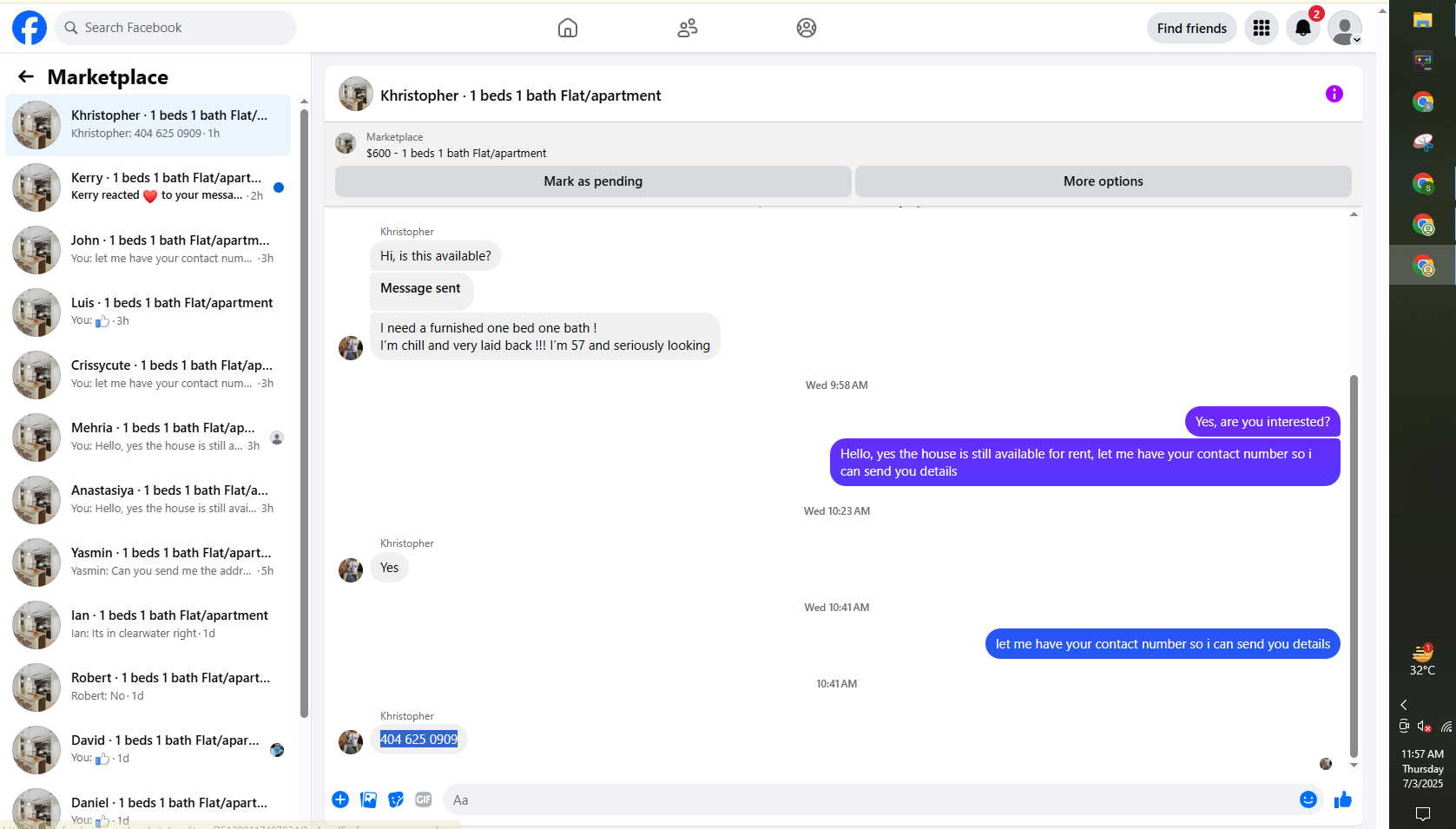Click Mark as pending button
The image size is (1456, 829).
593,181
